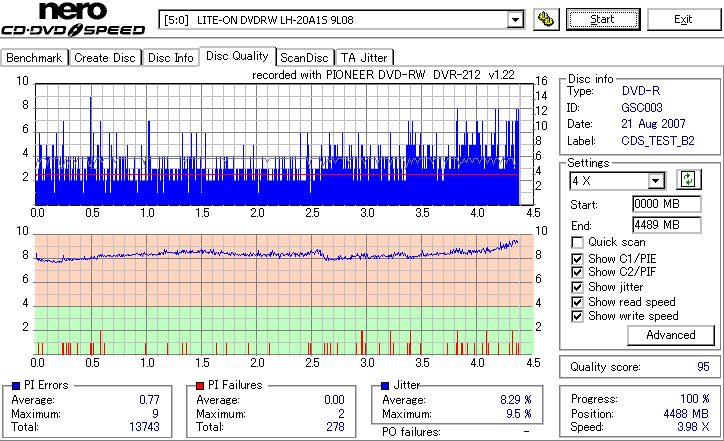This screenshot has height=441, width=724.
Task: Click PI Errors total 13743
Action: (145, 427)
